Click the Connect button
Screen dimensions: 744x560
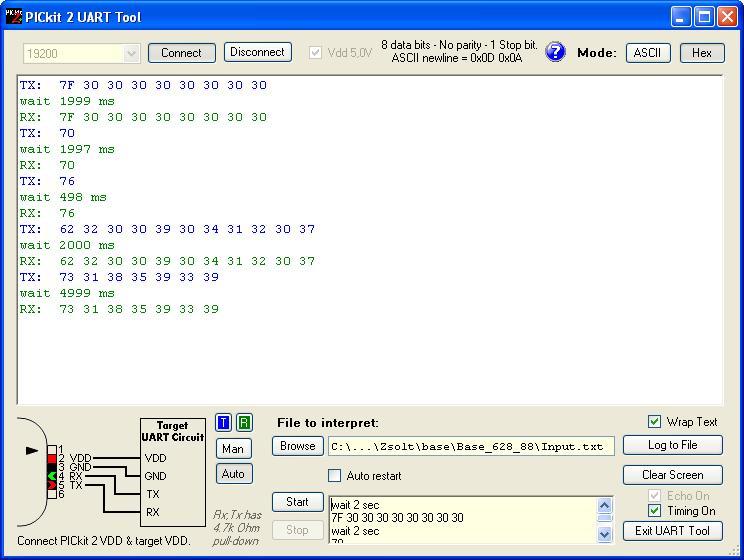(181, 53)
